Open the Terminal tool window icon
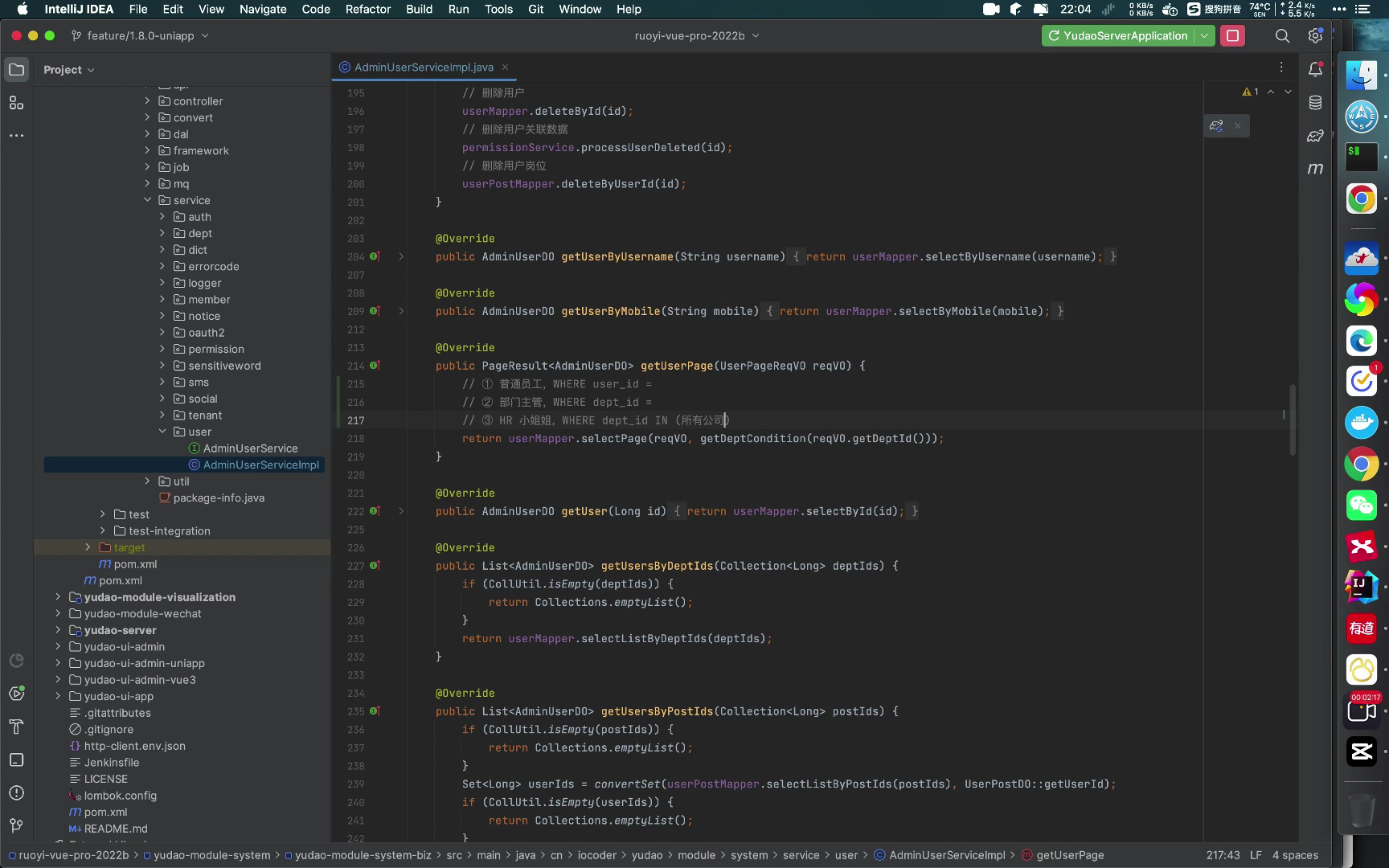The width and height of the screenshot is (1389, 868). click(x=16, y=759)
